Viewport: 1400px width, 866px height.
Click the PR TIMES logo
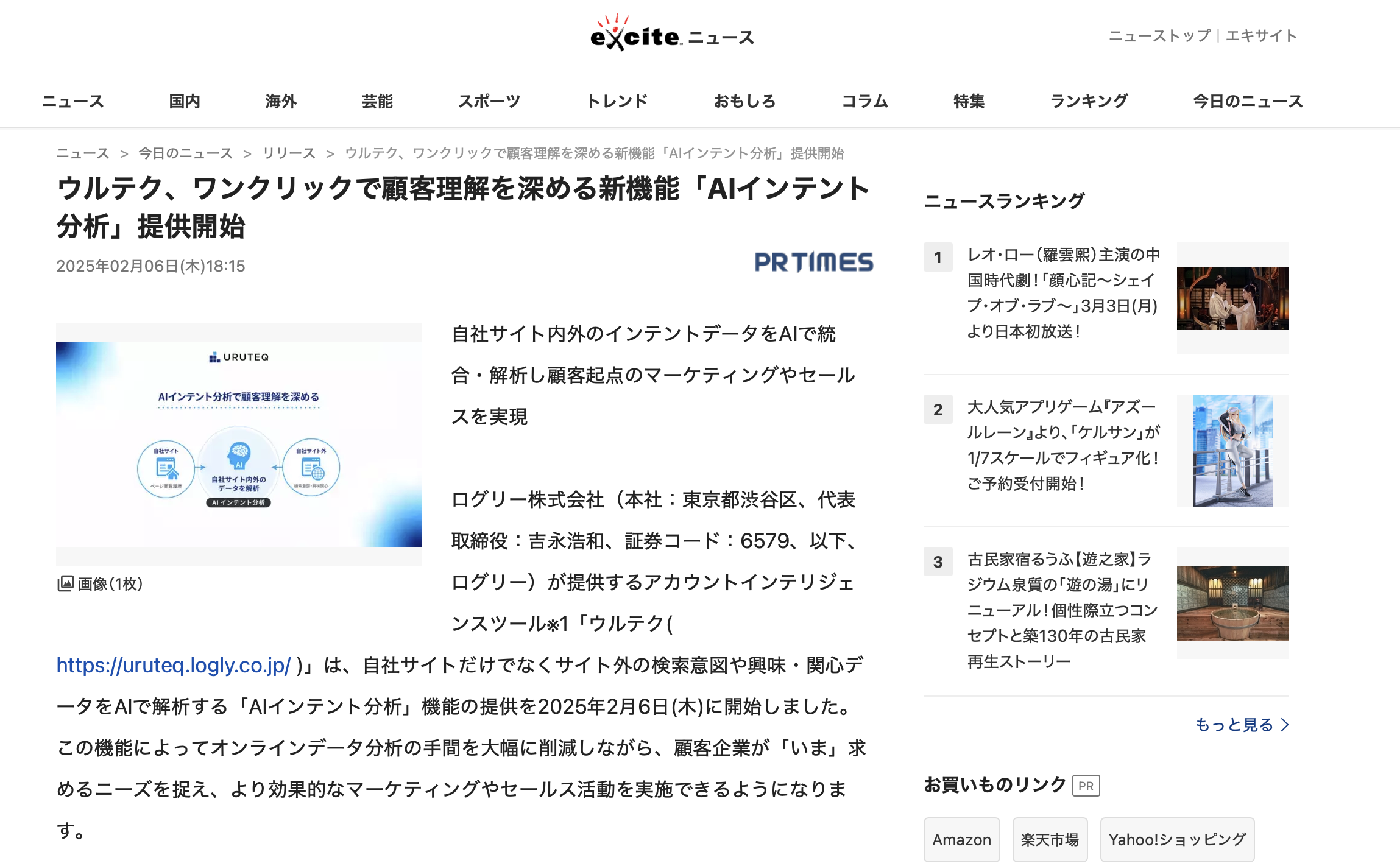[x=814, y=262]
